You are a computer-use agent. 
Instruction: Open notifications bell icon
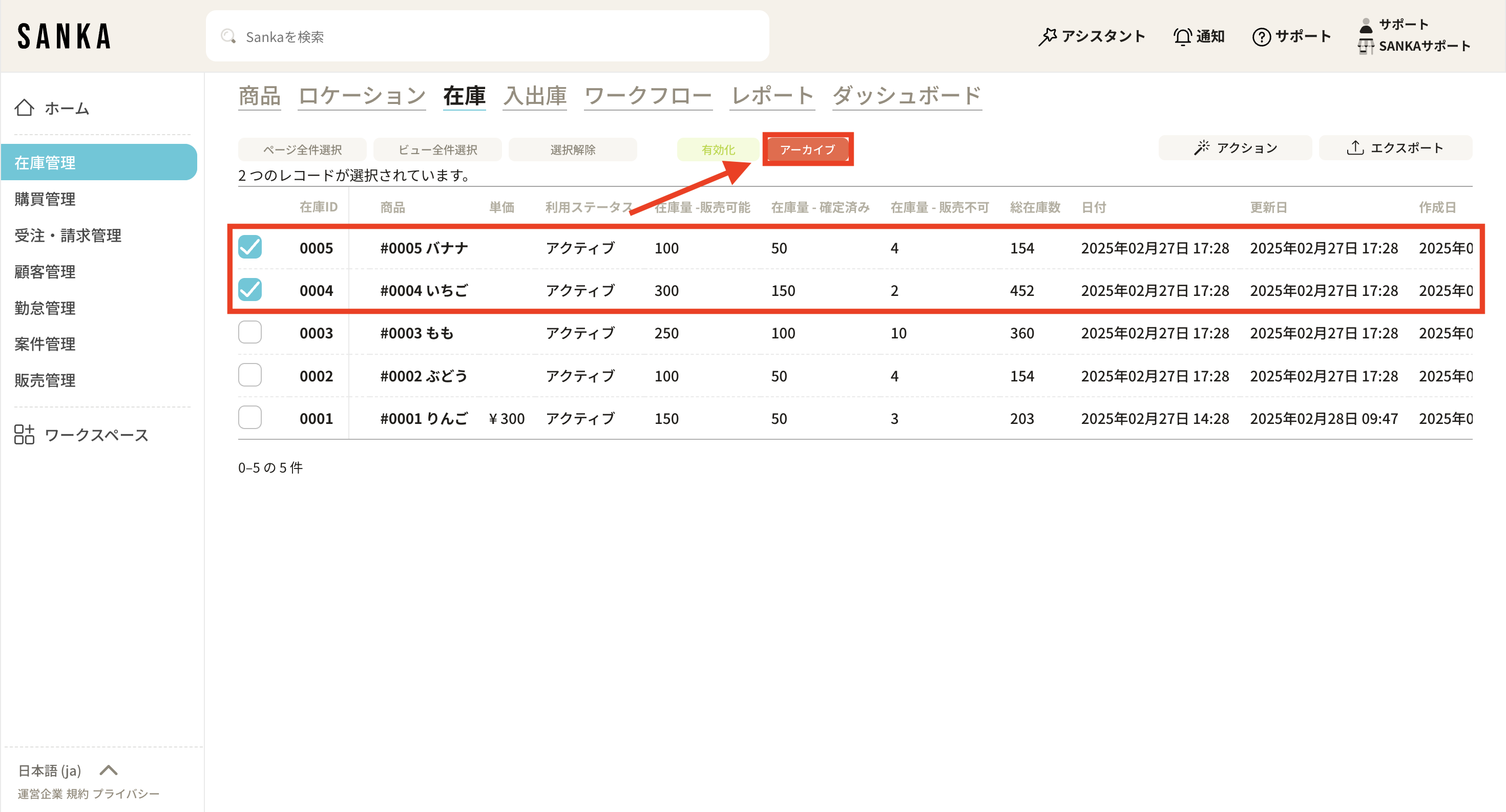point(1182,36)
